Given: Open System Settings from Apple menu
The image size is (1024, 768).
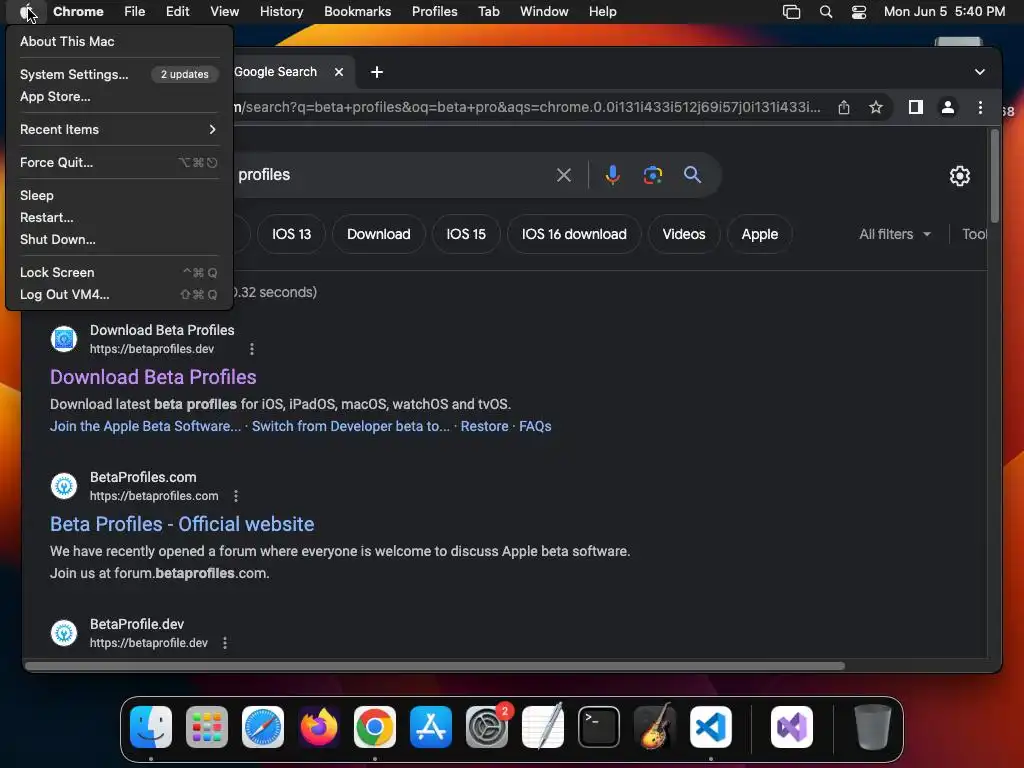Looking at the screenshot, I should (x=118, y=74).
